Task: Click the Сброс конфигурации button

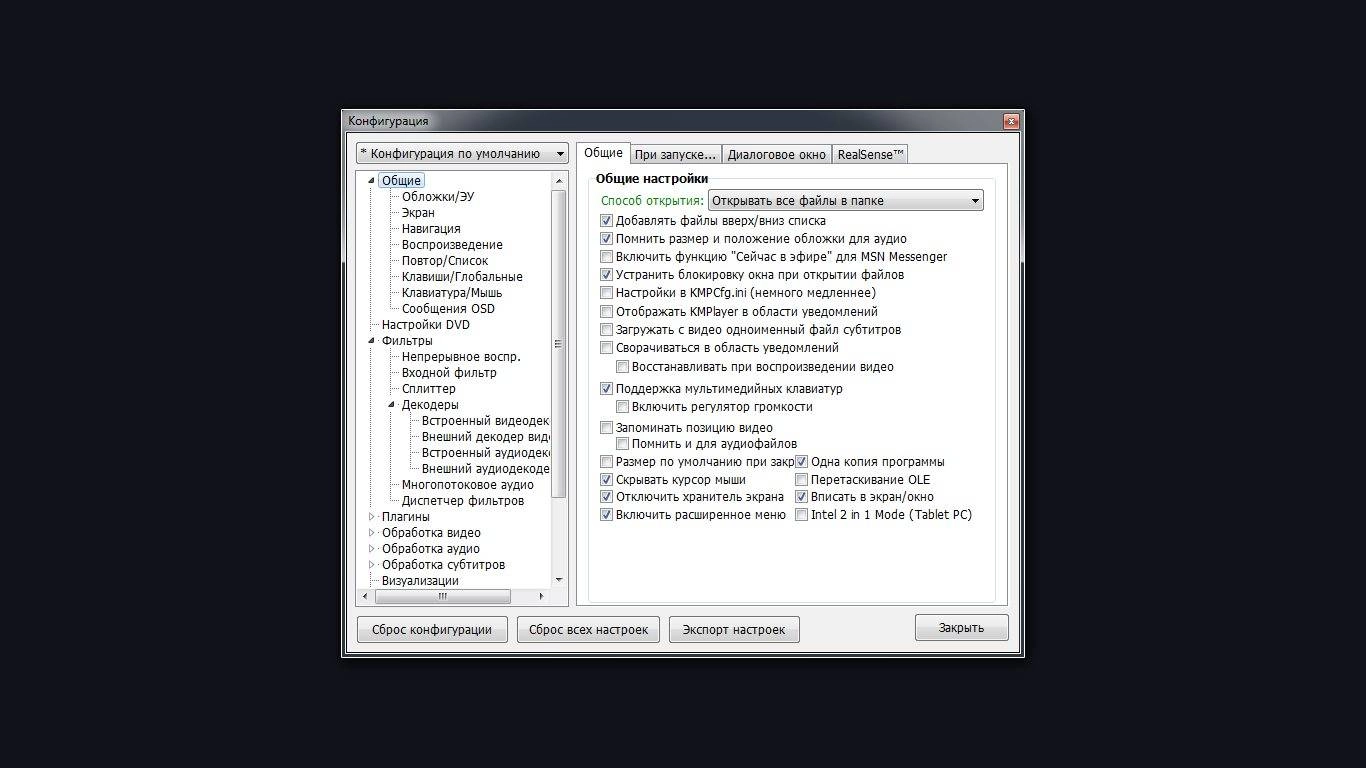Action: [x=432, y=630]
